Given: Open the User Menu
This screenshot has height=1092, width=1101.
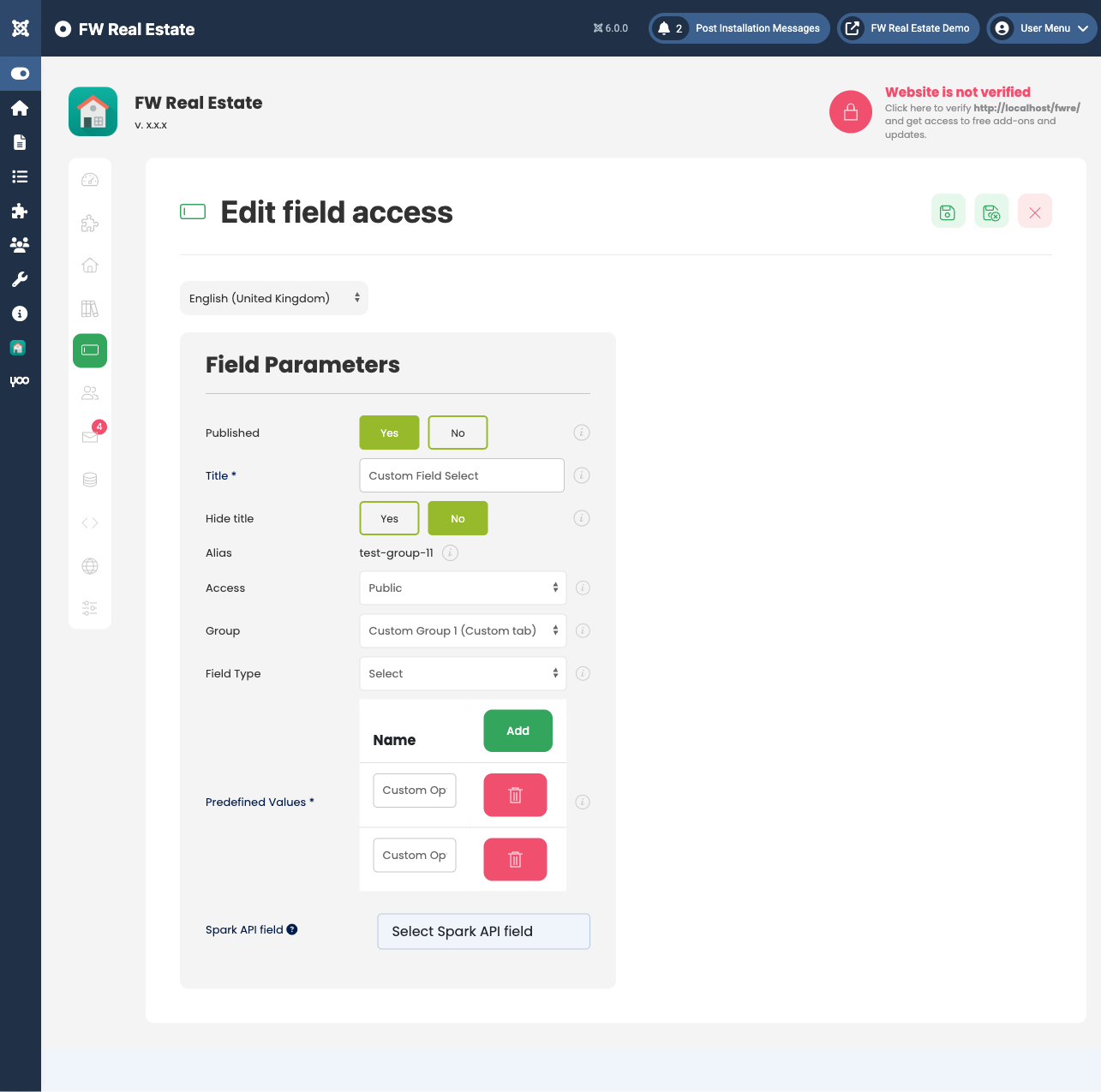Looking at the screenshot, I should coord(1042,27).
